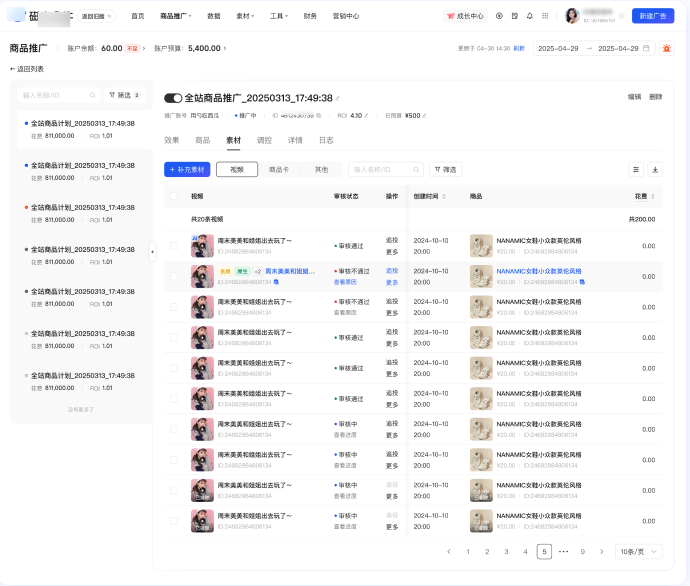690x586 pixels.
Task: Click the sidebar 筛选 filter button
Action: [x=125, y=95]
